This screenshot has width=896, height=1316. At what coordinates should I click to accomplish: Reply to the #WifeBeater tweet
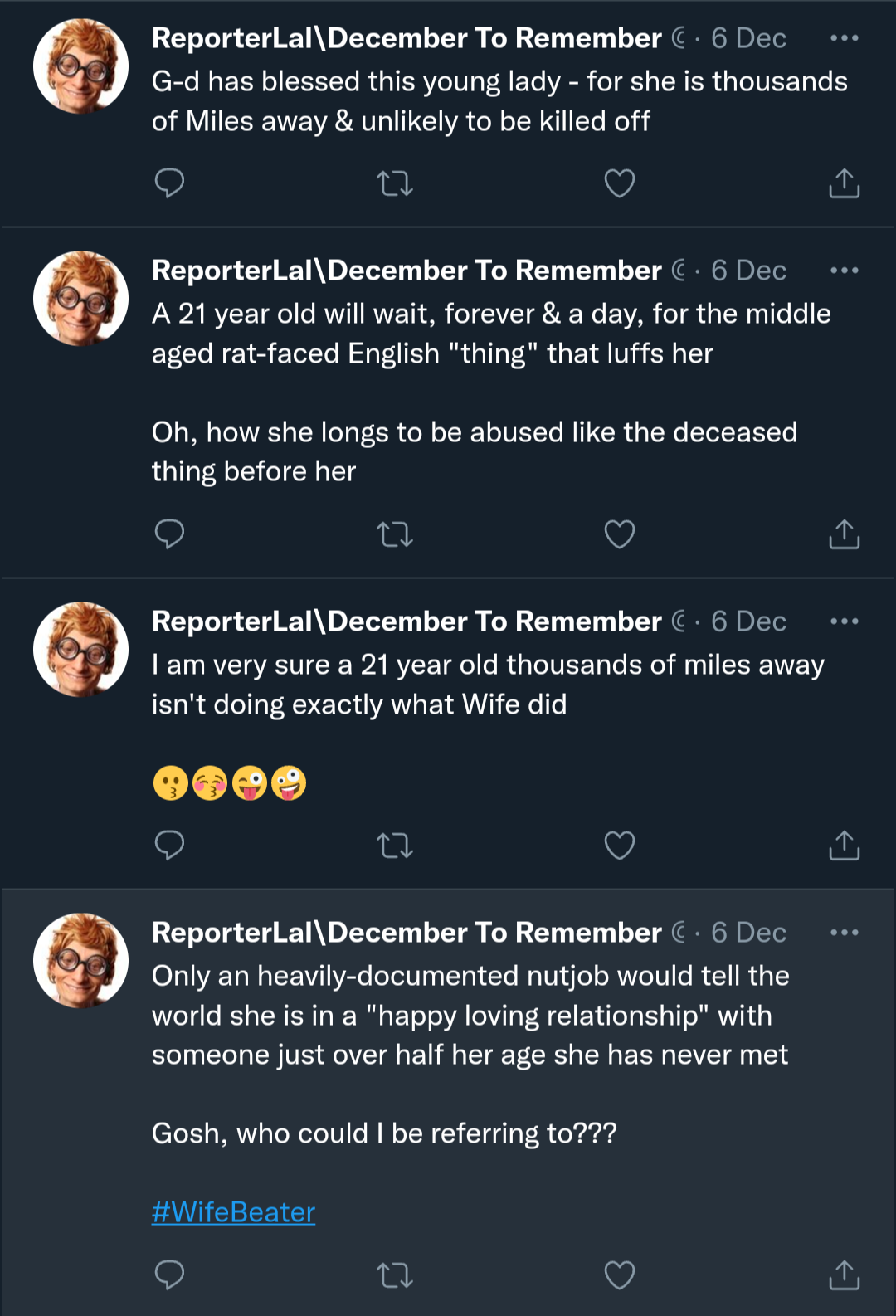169,1275
